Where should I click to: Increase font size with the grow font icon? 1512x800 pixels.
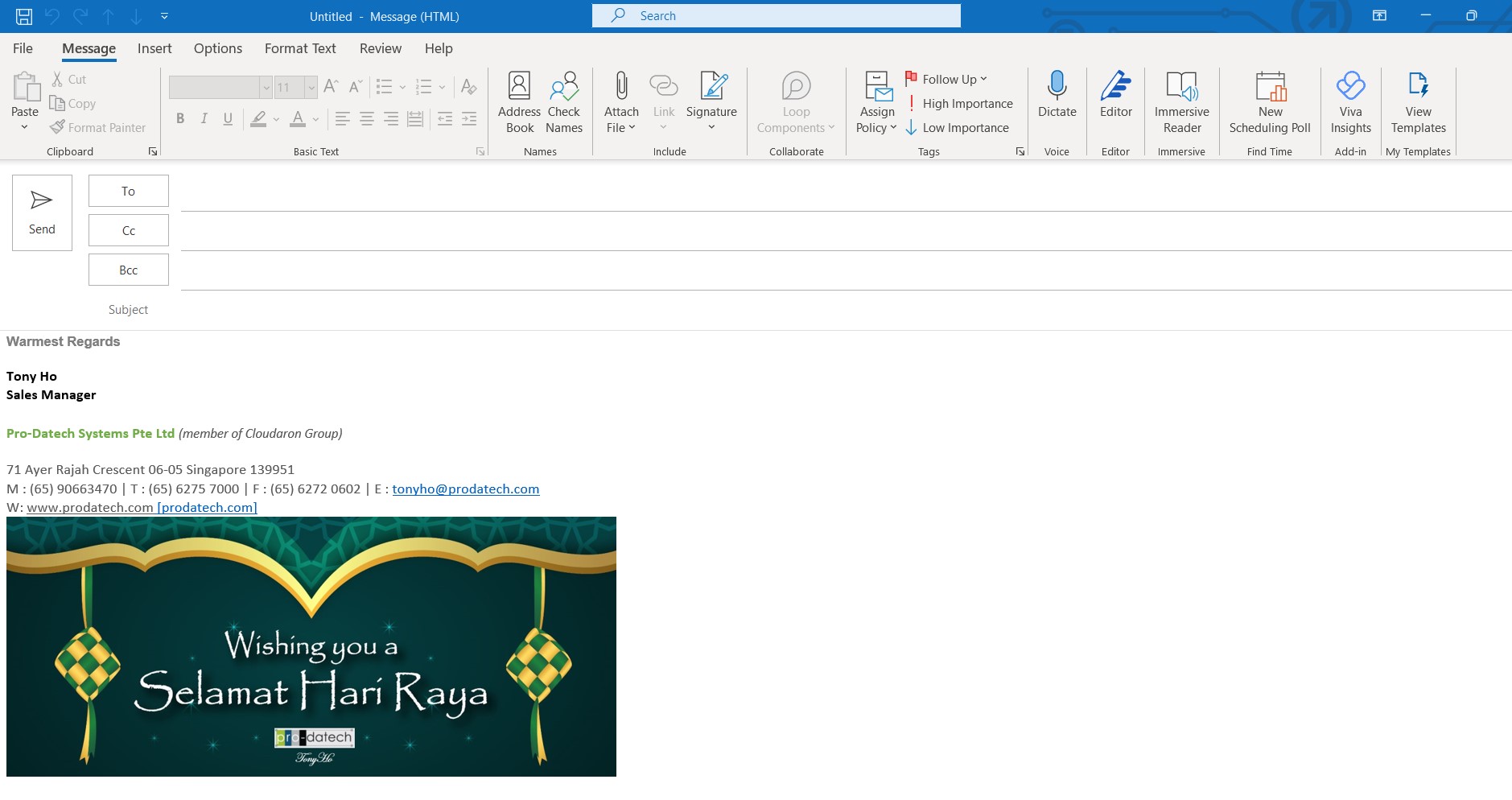331,86
